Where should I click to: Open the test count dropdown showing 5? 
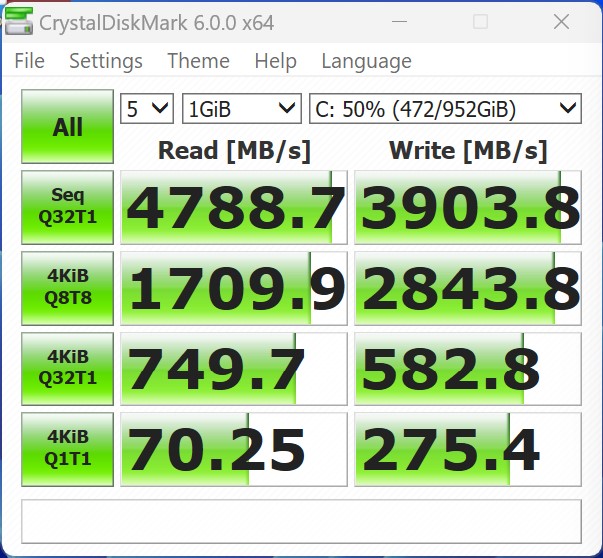[x=147, y=109]
